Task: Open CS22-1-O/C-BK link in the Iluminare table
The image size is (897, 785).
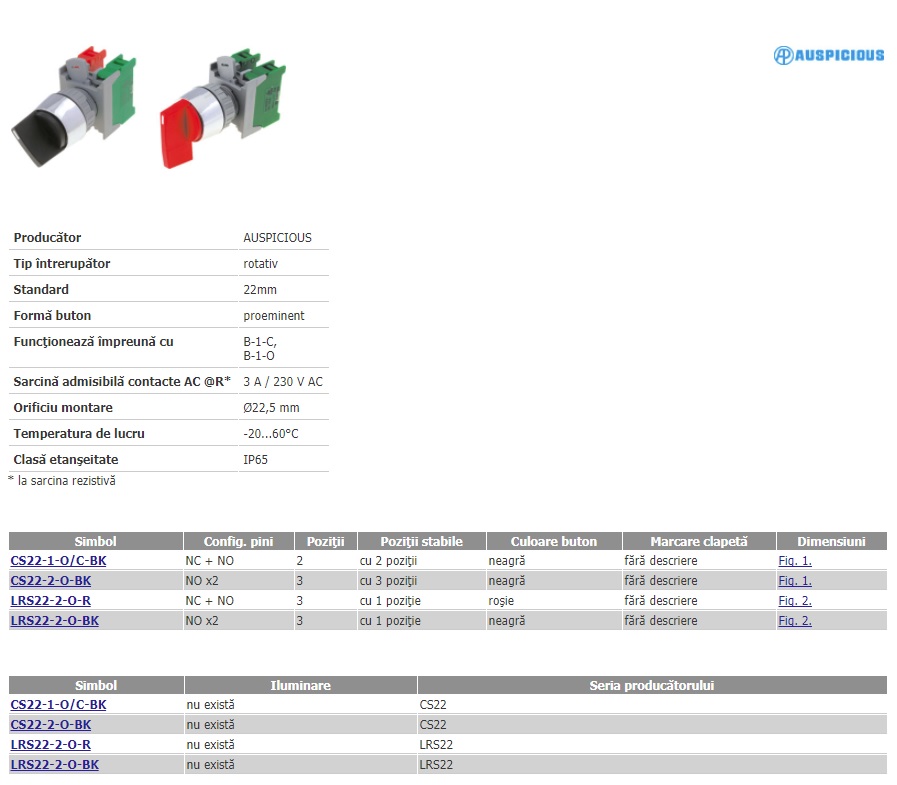Action: click(58, 705)
